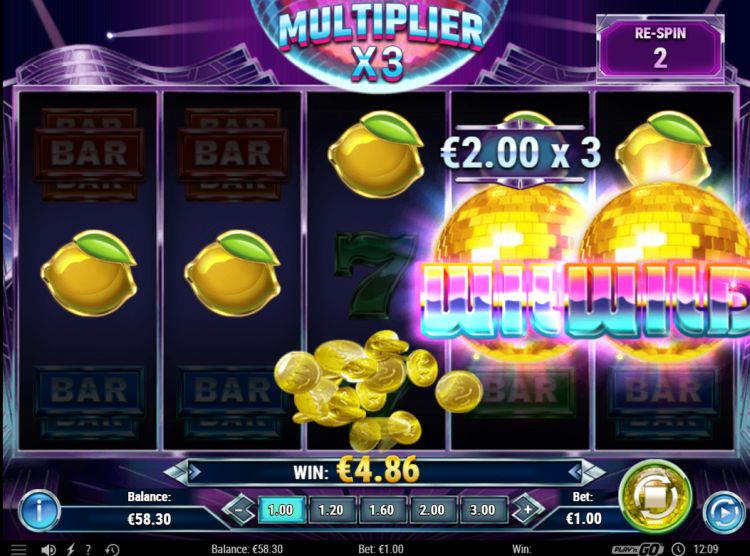Set bet to 2.00

(432, 510)
